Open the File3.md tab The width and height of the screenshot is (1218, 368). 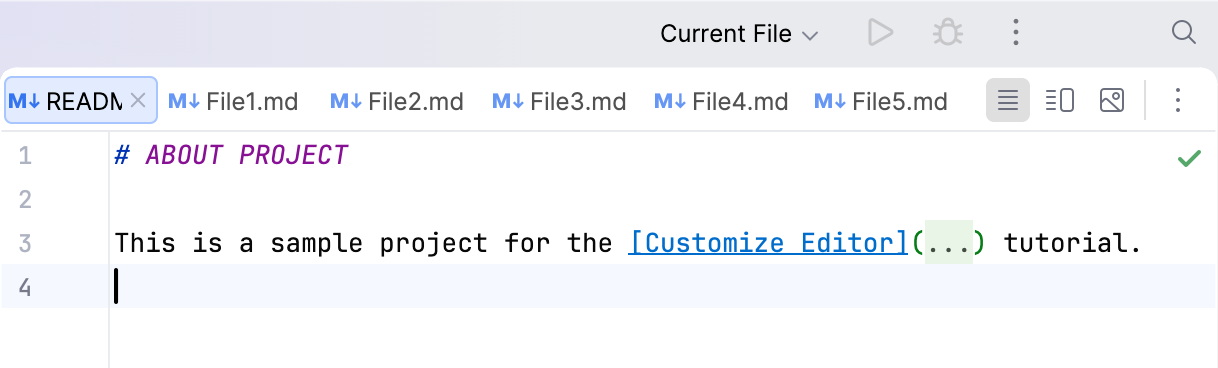(x=558, y=101)
